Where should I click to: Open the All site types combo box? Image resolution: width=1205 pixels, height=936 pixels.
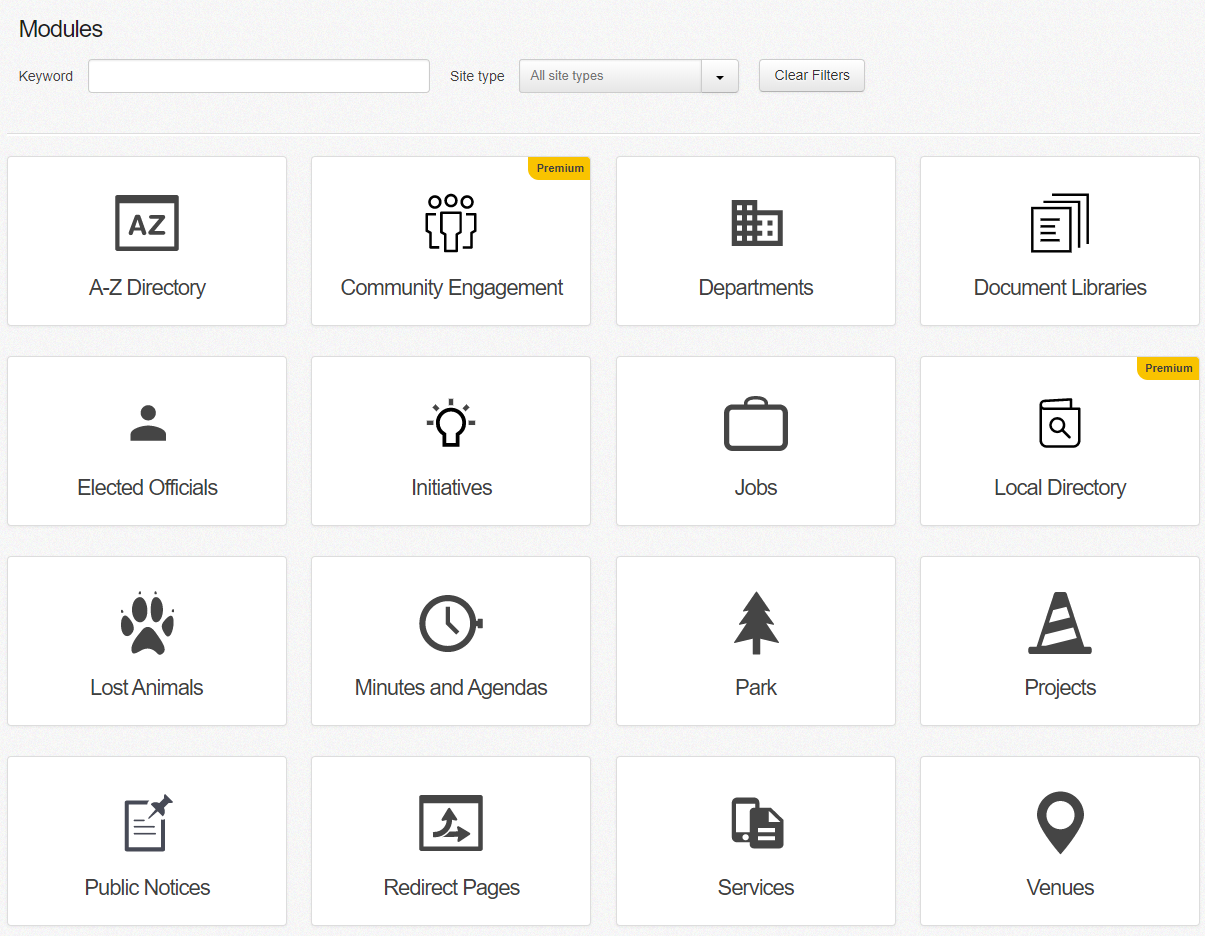click(x=610, y=76)
